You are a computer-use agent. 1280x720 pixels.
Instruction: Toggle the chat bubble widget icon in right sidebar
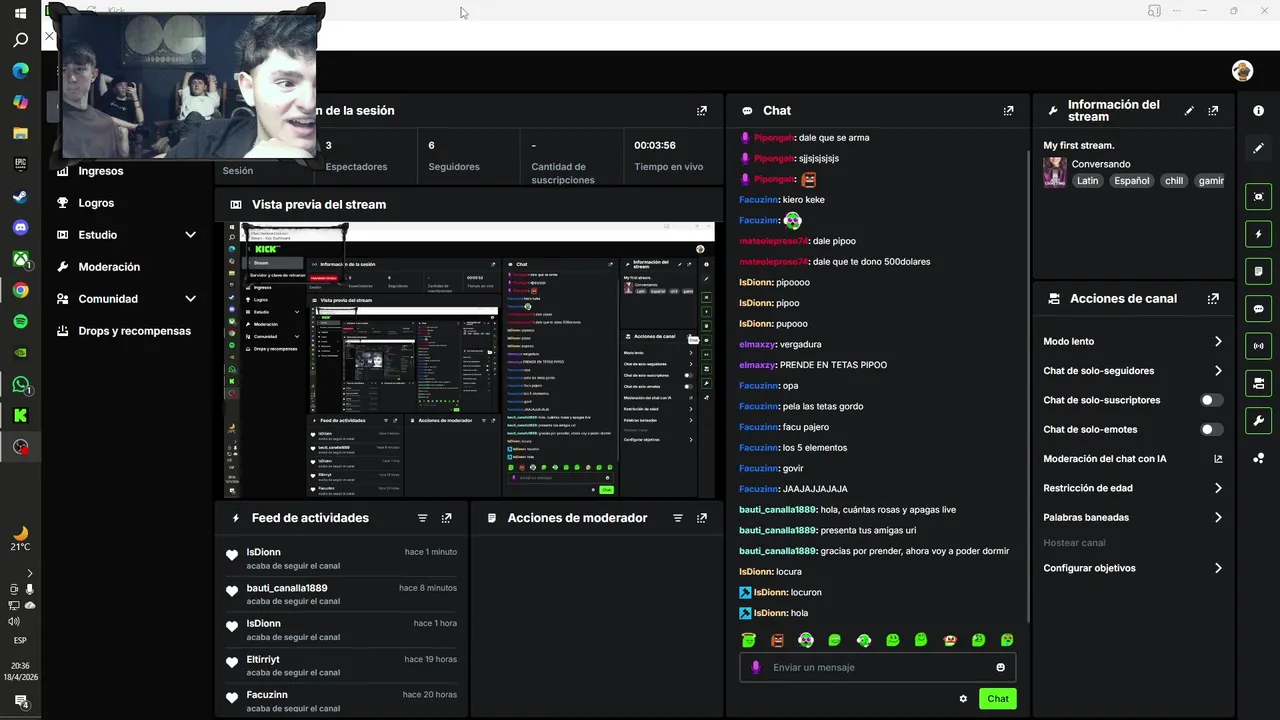tap(1258, 309)
